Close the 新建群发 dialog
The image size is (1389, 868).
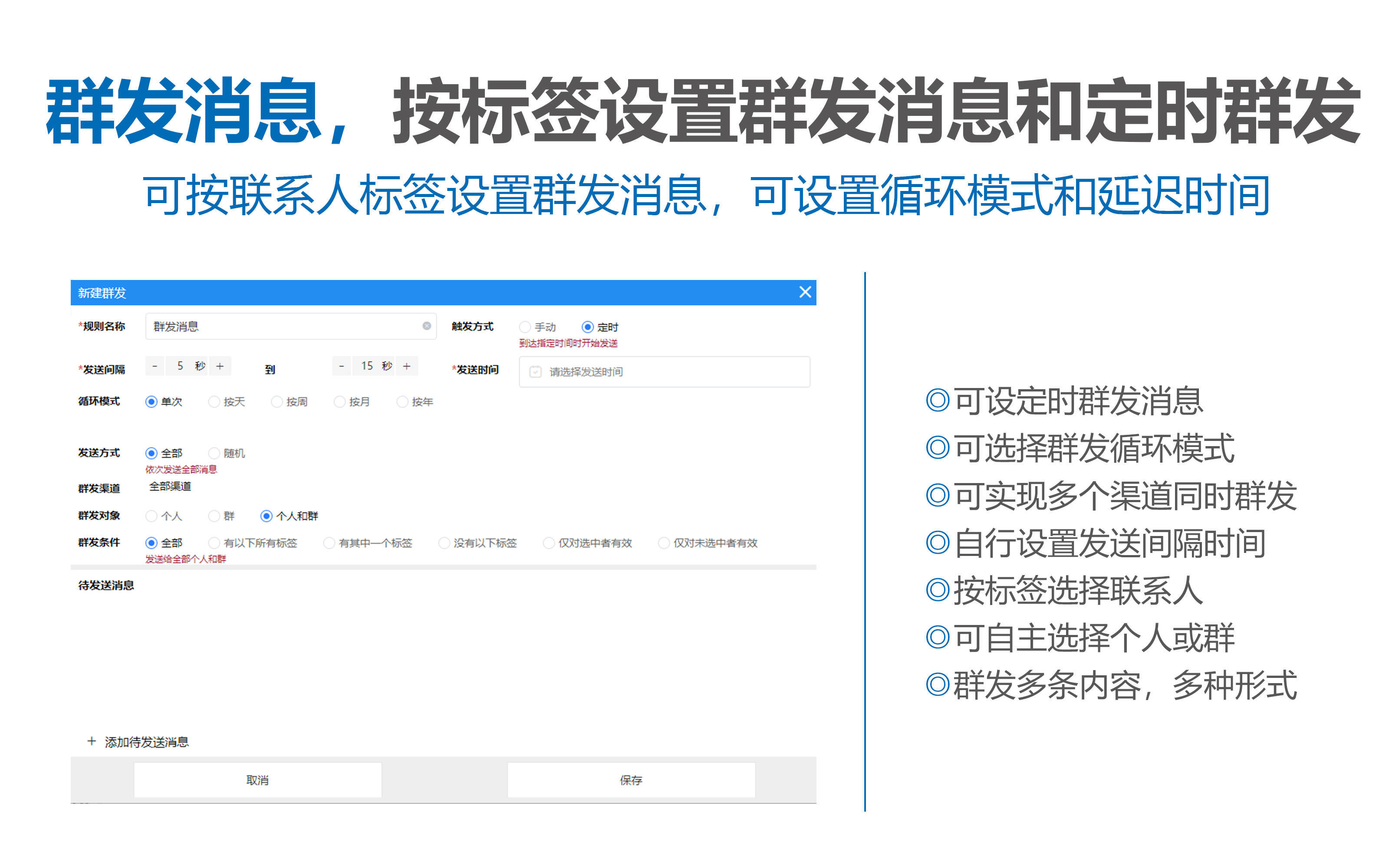[806, 292]
